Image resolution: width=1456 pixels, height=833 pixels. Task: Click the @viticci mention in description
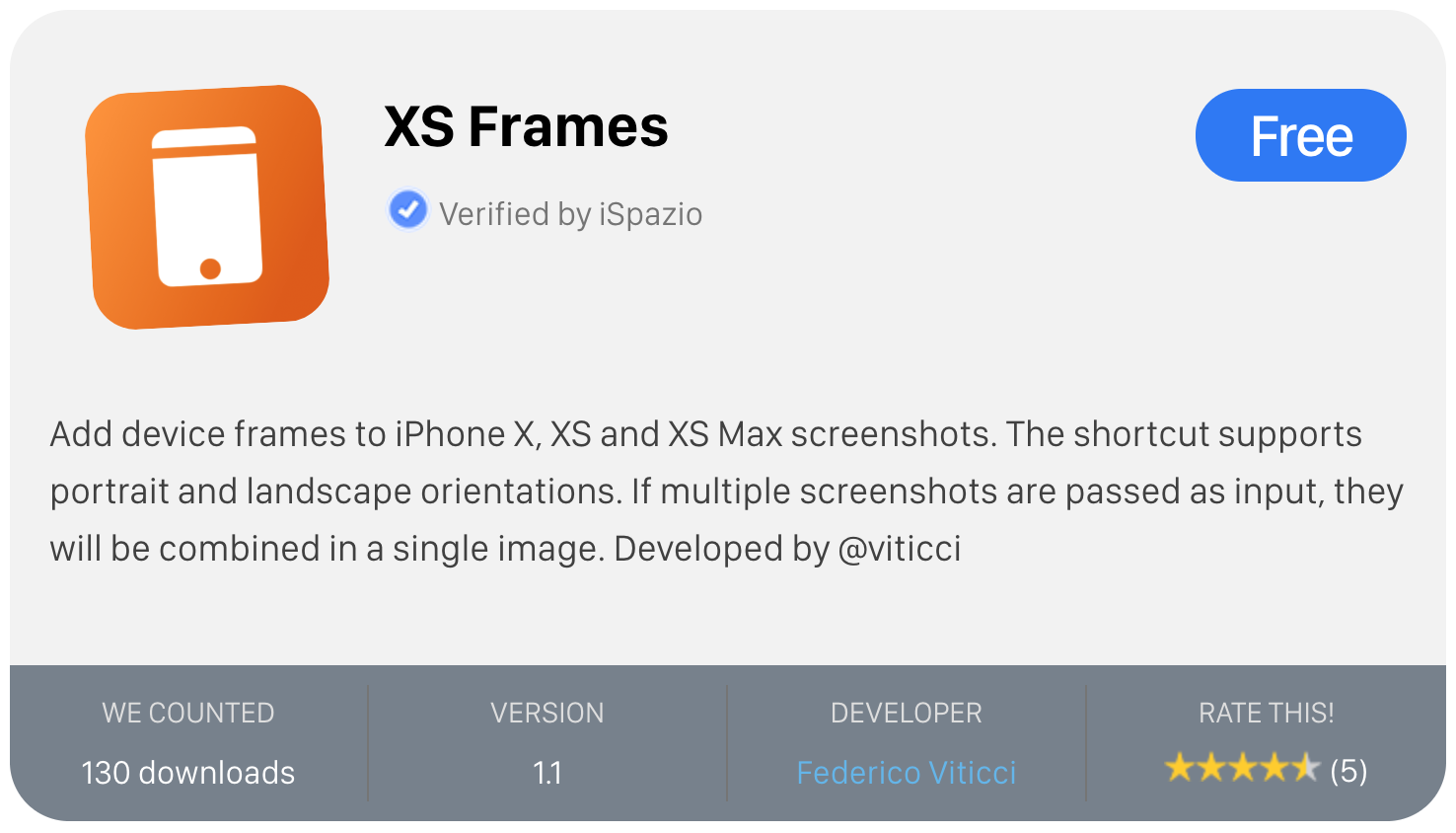click(899, 549)
